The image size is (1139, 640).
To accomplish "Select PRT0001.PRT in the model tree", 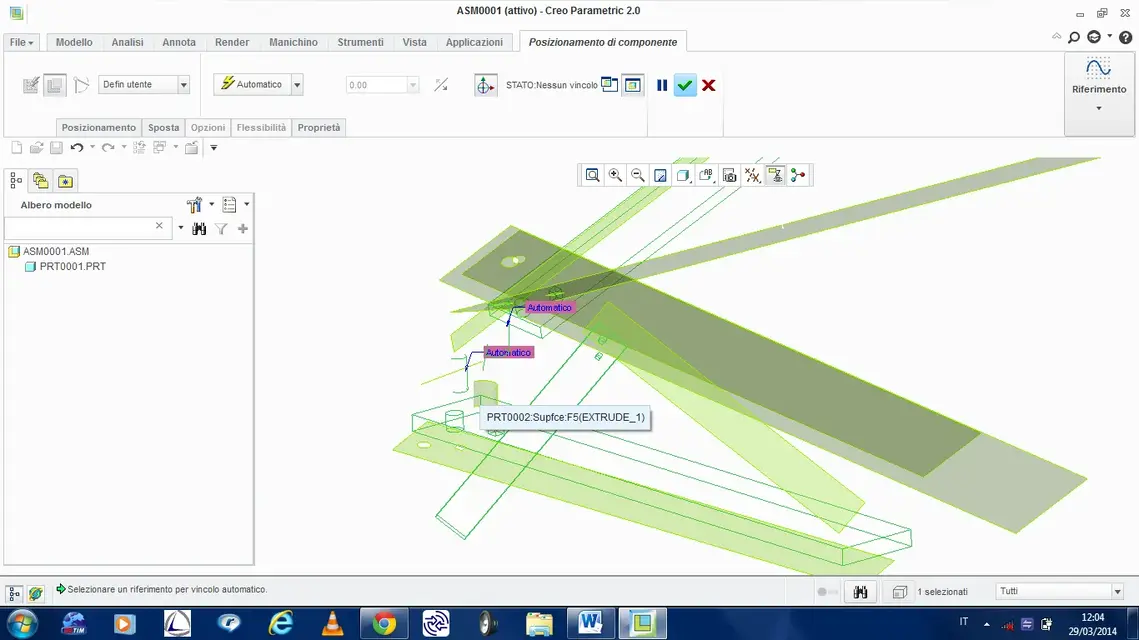I will (72, 267).
